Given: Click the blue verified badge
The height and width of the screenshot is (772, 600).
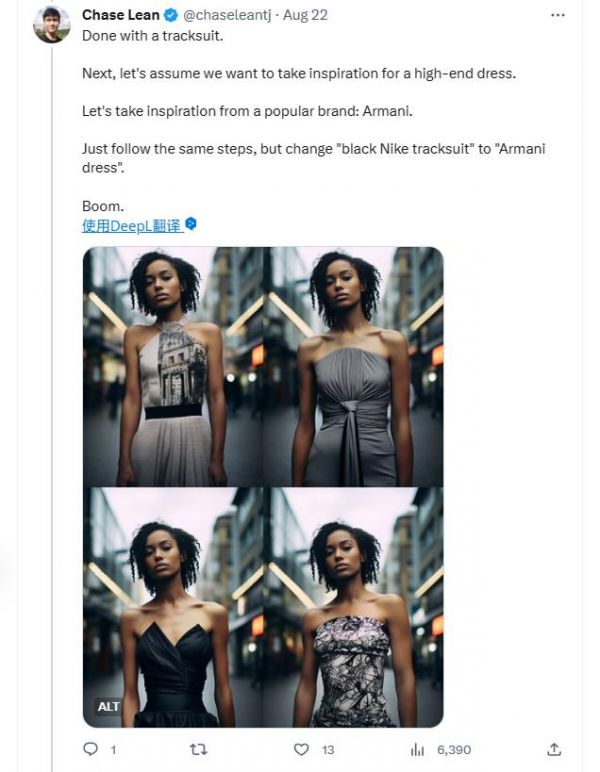Looking at the screenshot, I should click(x=171, y=15).
